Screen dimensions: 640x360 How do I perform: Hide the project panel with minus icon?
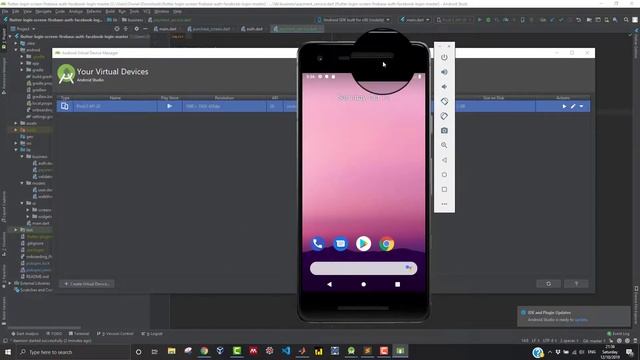(x=145, y=29)
